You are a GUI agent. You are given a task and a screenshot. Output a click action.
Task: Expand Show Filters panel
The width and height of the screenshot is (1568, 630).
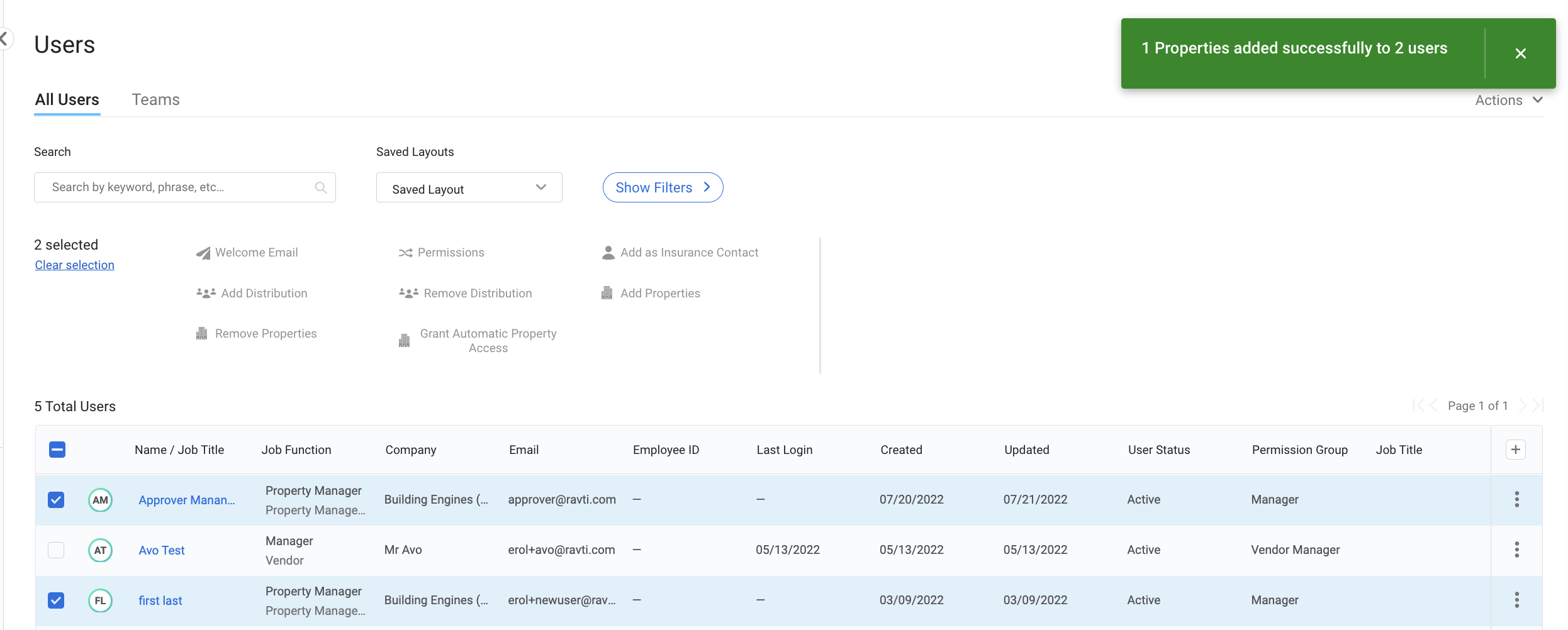[663, 187]
